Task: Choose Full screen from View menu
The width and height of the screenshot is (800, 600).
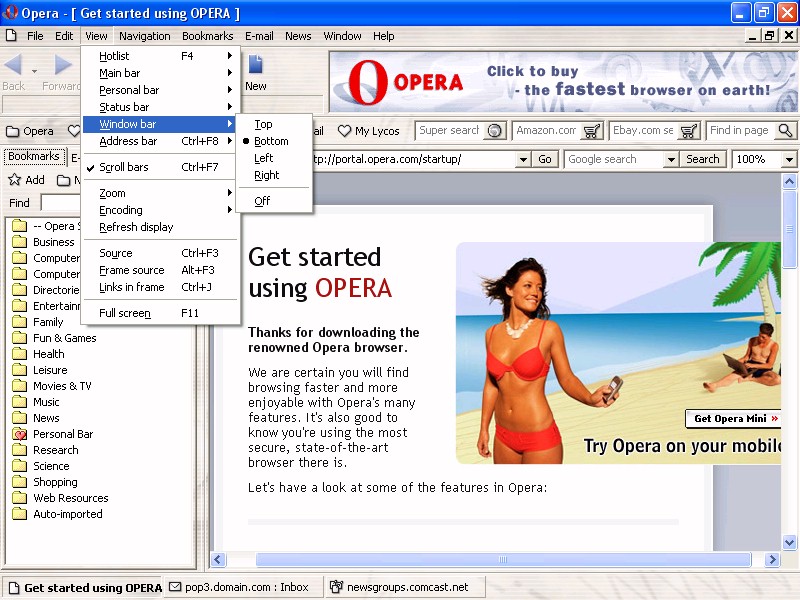Action: [x=161, y=313]
